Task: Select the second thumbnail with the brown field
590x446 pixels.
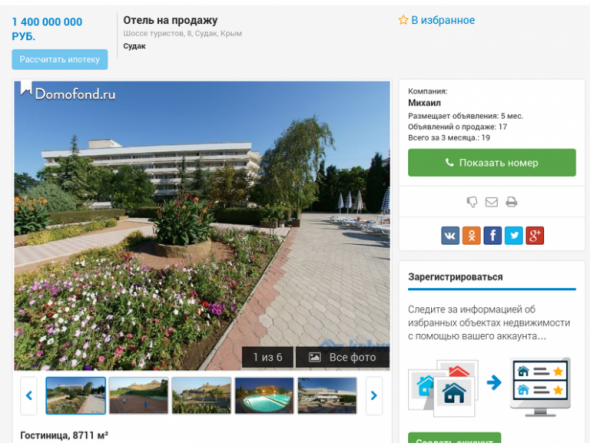Action: 138,396
